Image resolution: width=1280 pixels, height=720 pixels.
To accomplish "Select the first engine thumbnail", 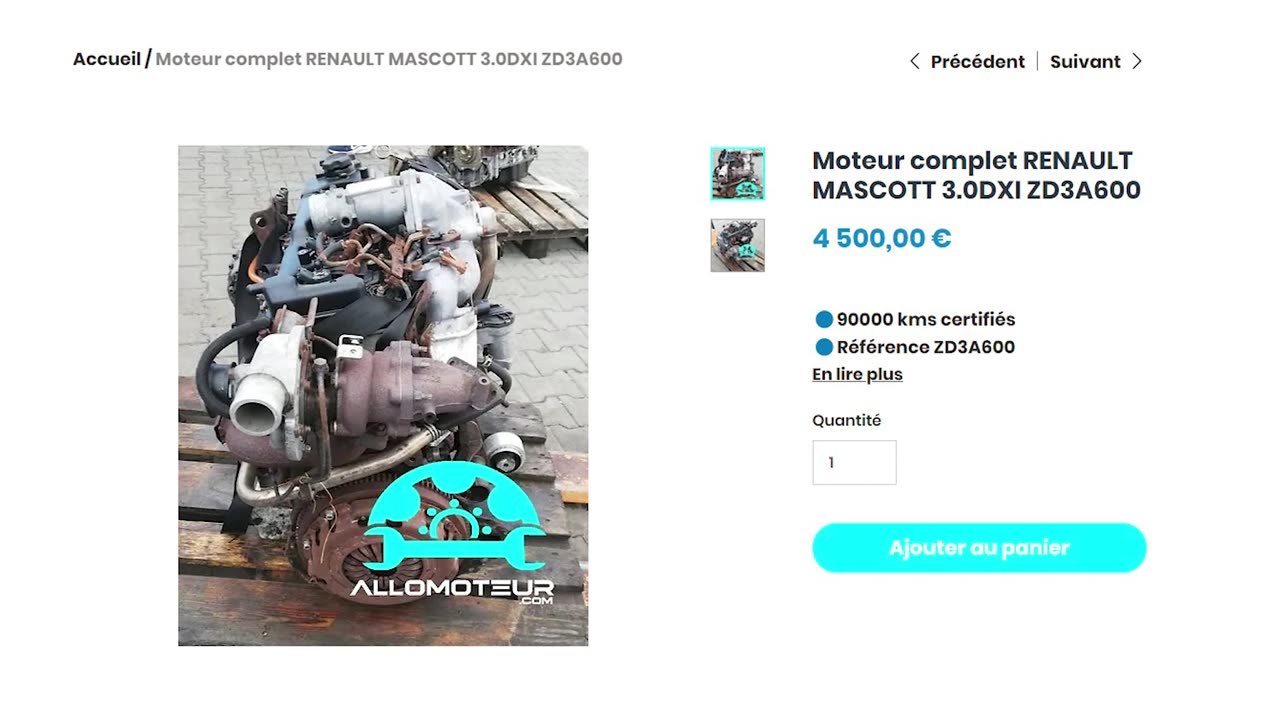I will [x=738, y=174].
